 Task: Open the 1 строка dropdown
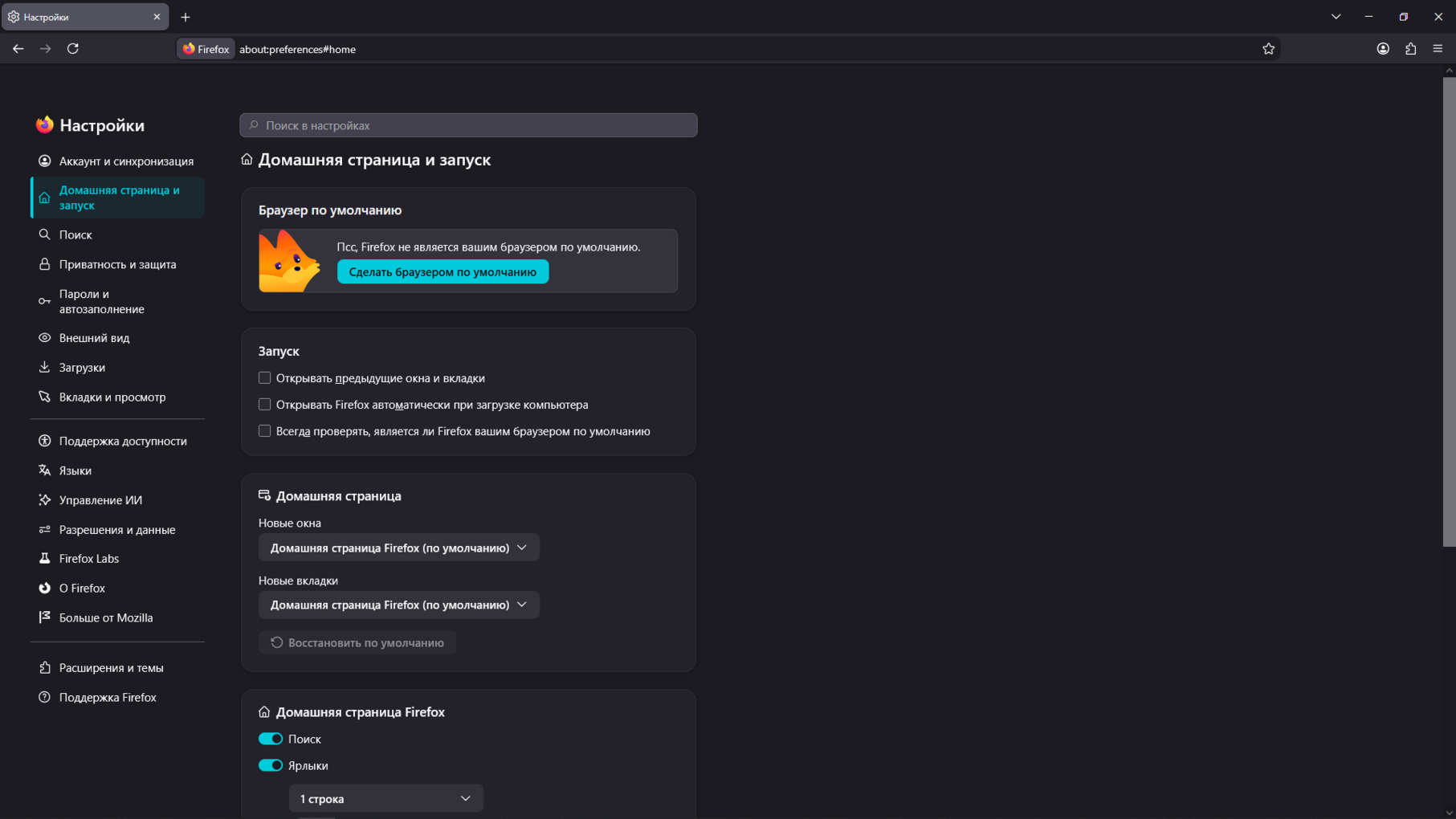pos(386,799)
